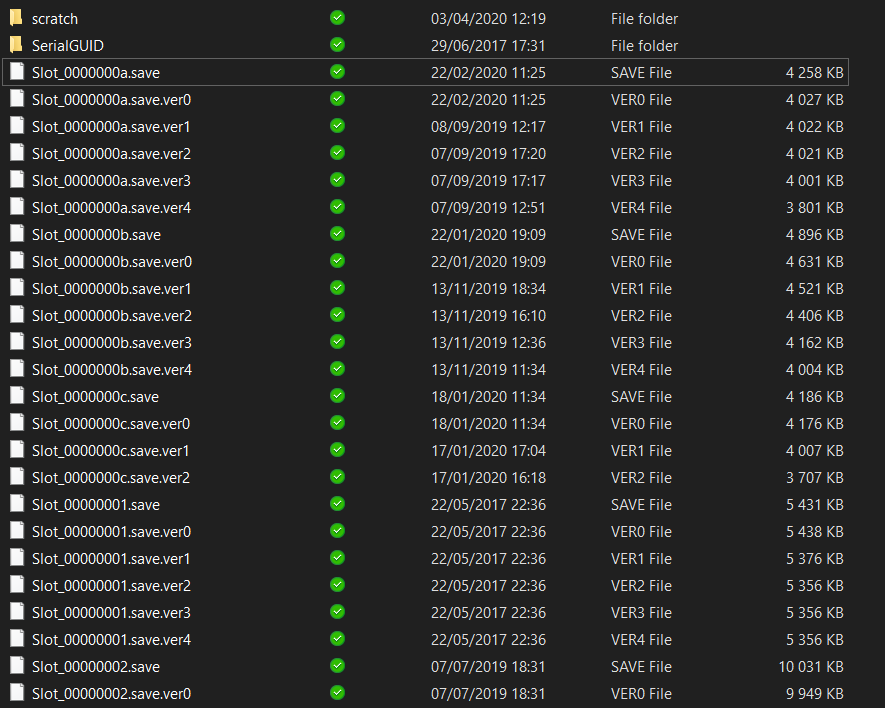Image resolution: width=885 pixels, height=708 pixels.
Task: Click the 4 896 KB size value
Action: pos(815,235)
